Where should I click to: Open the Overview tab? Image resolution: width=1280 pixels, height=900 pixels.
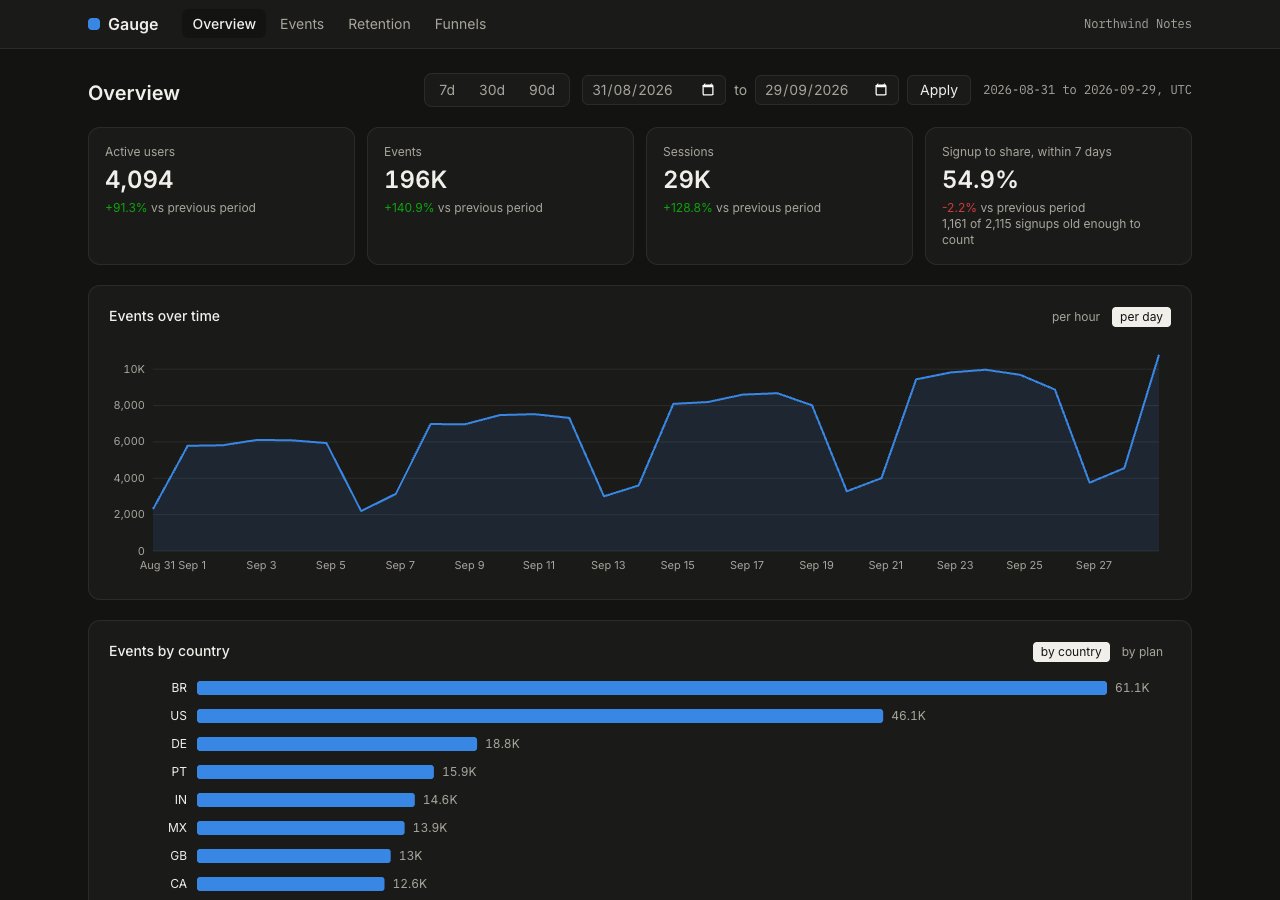pyautogui.click(x=224, y=24)
